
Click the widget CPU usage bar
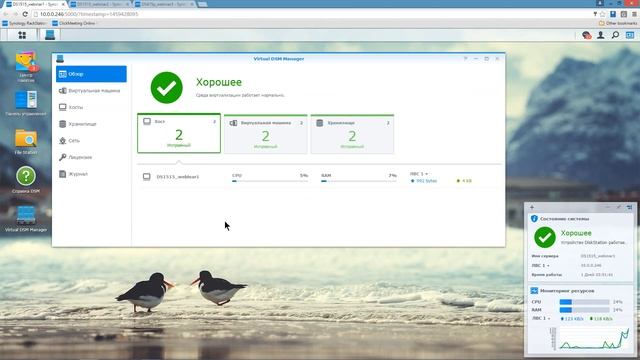(x=584, y=302)
